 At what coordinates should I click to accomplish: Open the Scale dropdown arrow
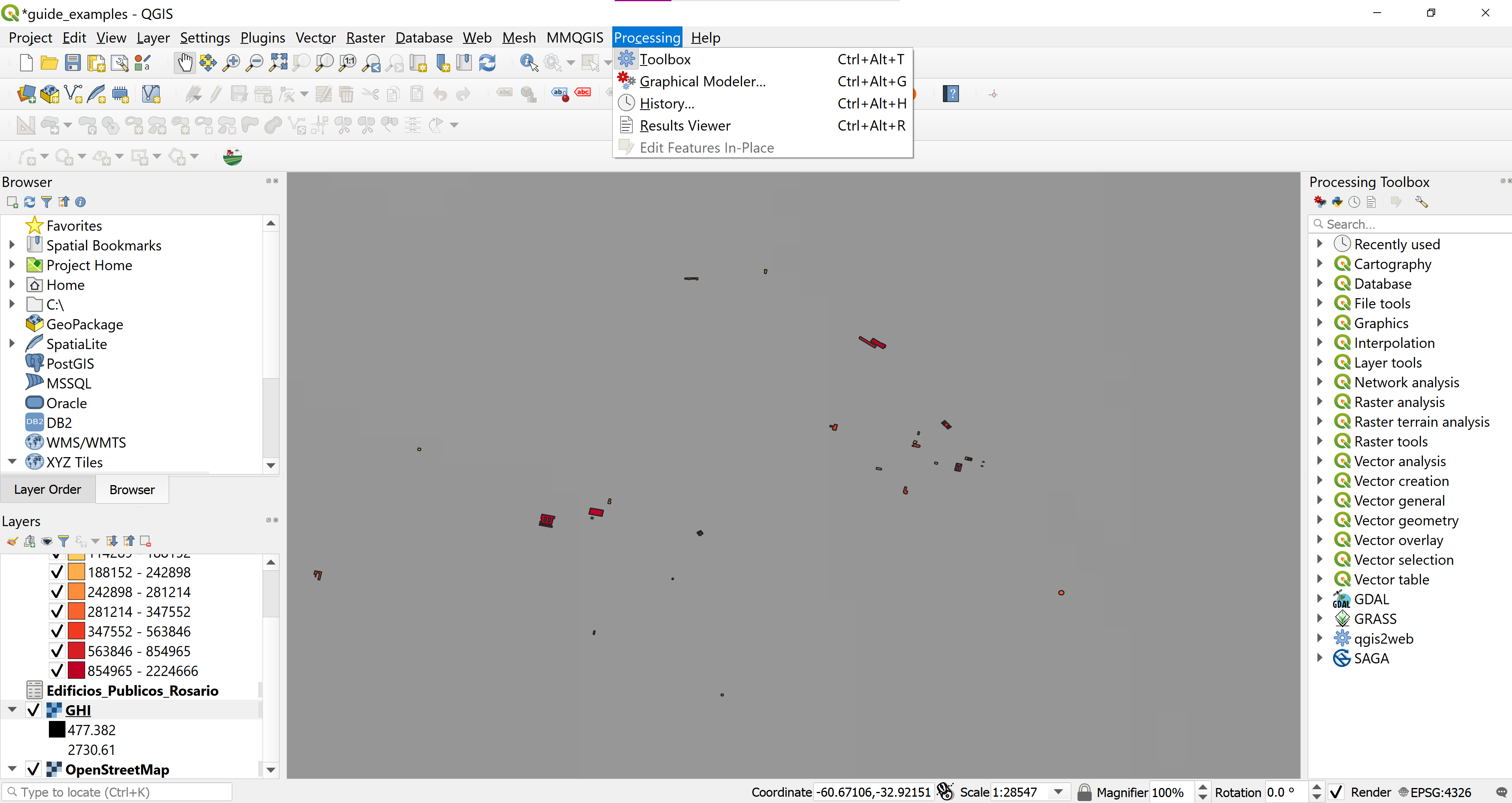1058,792
